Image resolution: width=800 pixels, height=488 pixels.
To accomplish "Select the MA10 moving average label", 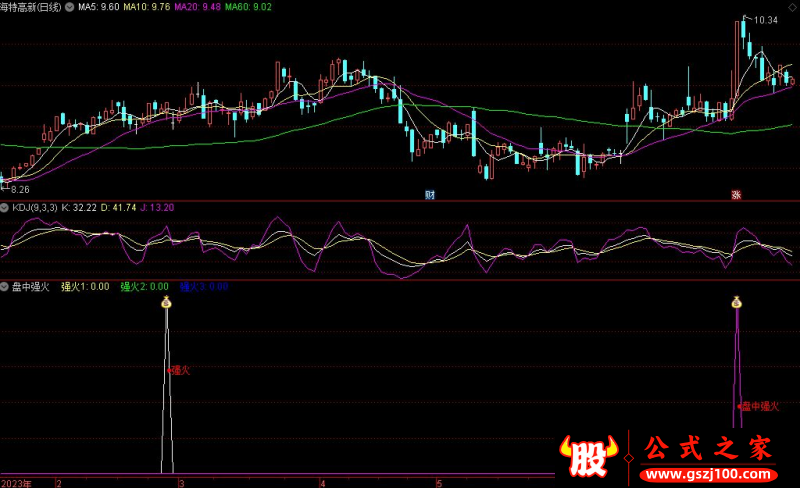I will (147, 7).
